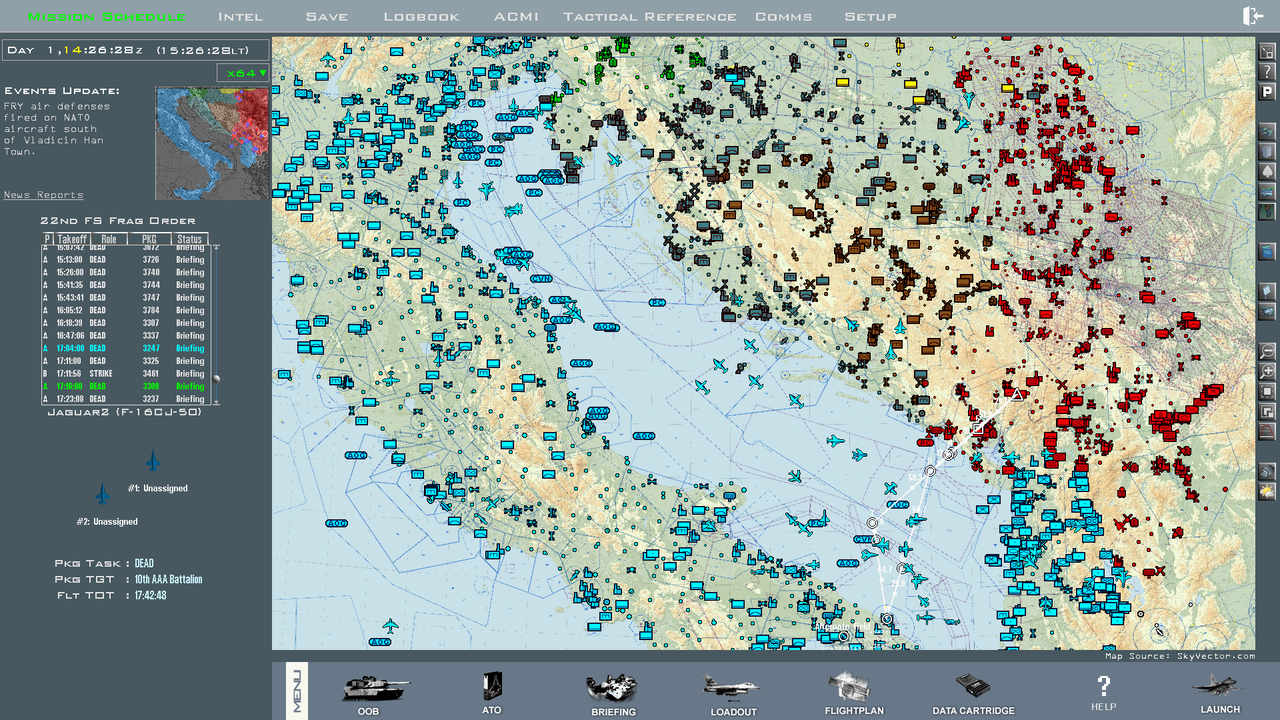Click the frag order scroll down arrow
Image resolution: width=1280 pixels, height=720 pixels.
click(x=216, y=400)
